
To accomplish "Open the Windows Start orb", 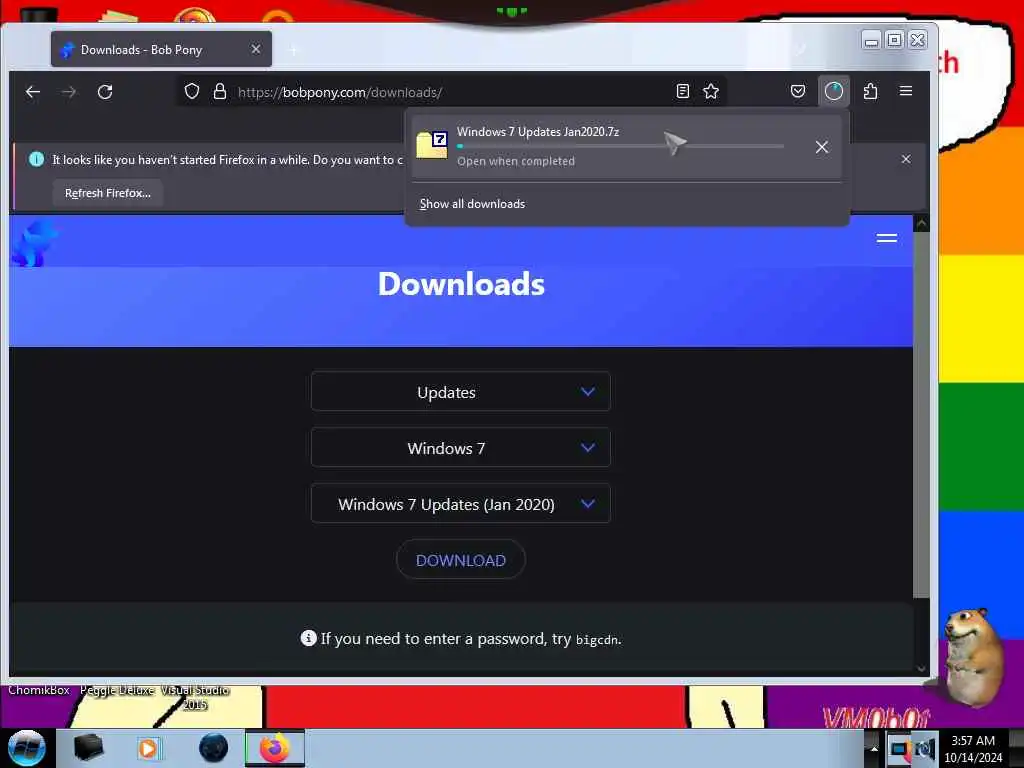I will tap(27, 748).
